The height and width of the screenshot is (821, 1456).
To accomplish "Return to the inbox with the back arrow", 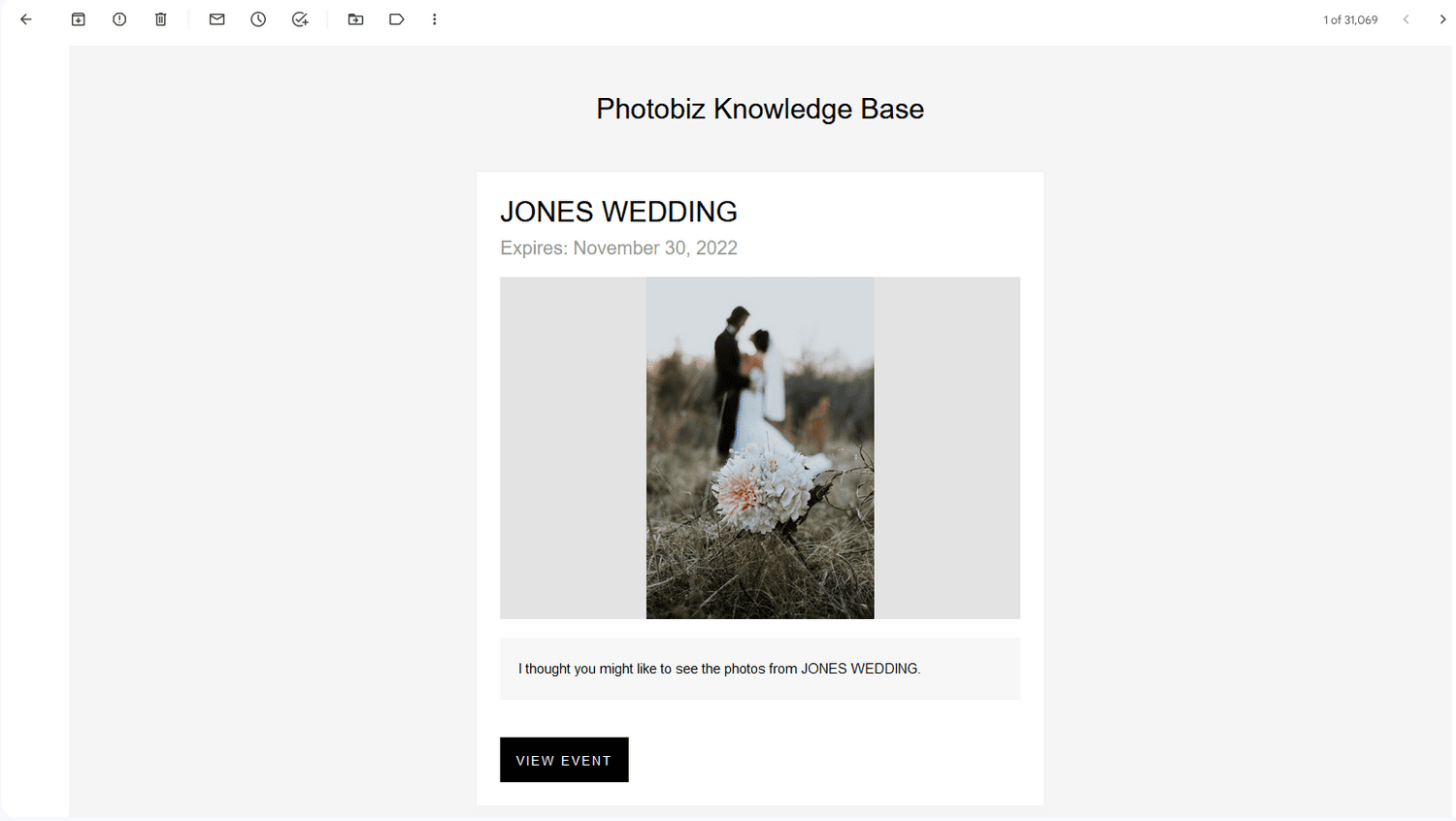I will [x=25, y=18].
